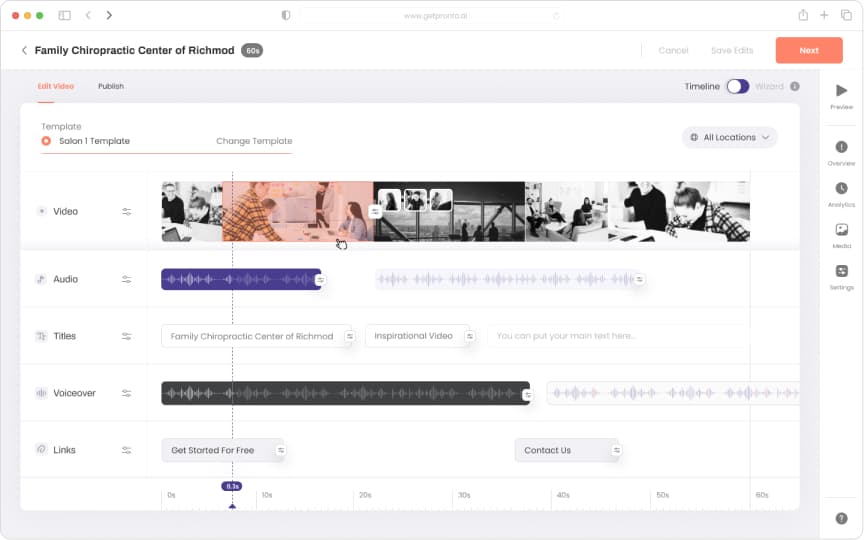Open Voiceover track adjustment settings icon
The image size is (864, 540).
pos(126,393)
